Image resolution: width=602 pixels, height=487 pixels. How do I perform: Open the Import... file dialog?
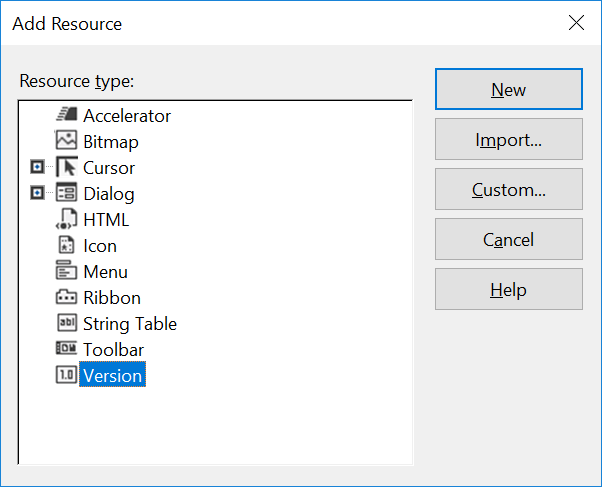pyautogui.click(x=509, y=139)
